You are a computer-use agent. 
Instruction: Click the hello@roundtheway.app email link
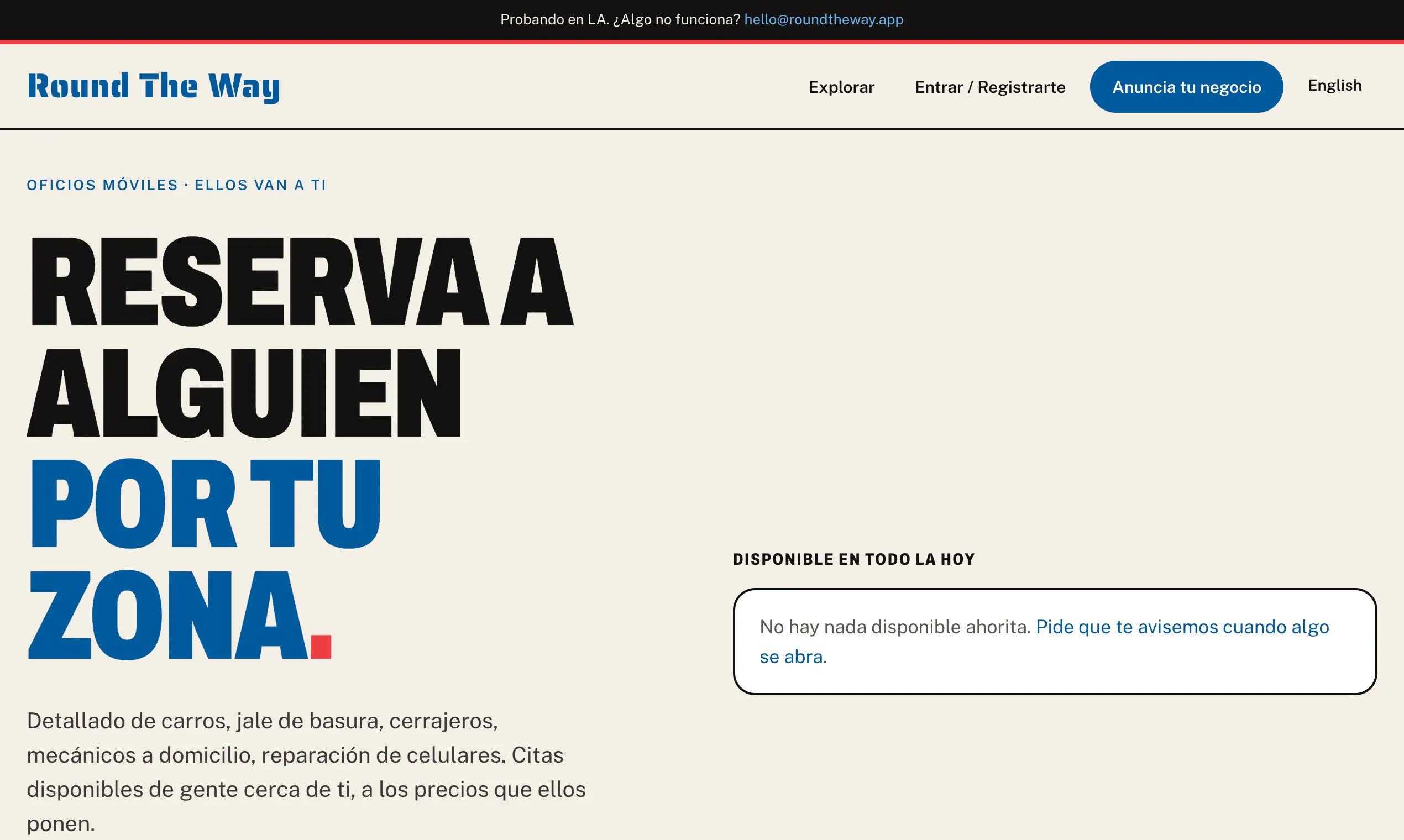click(x=823, y=19)
